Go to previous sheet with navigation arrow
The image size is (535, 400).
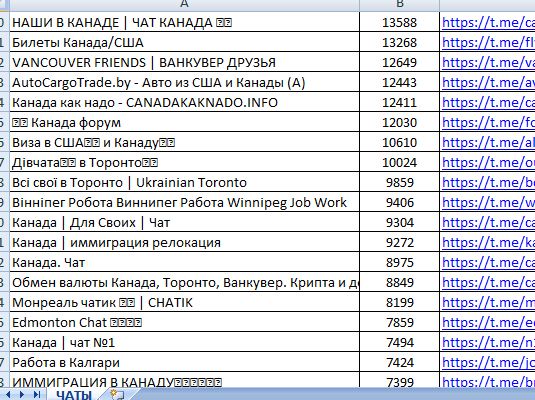click(x=8, y=395)
